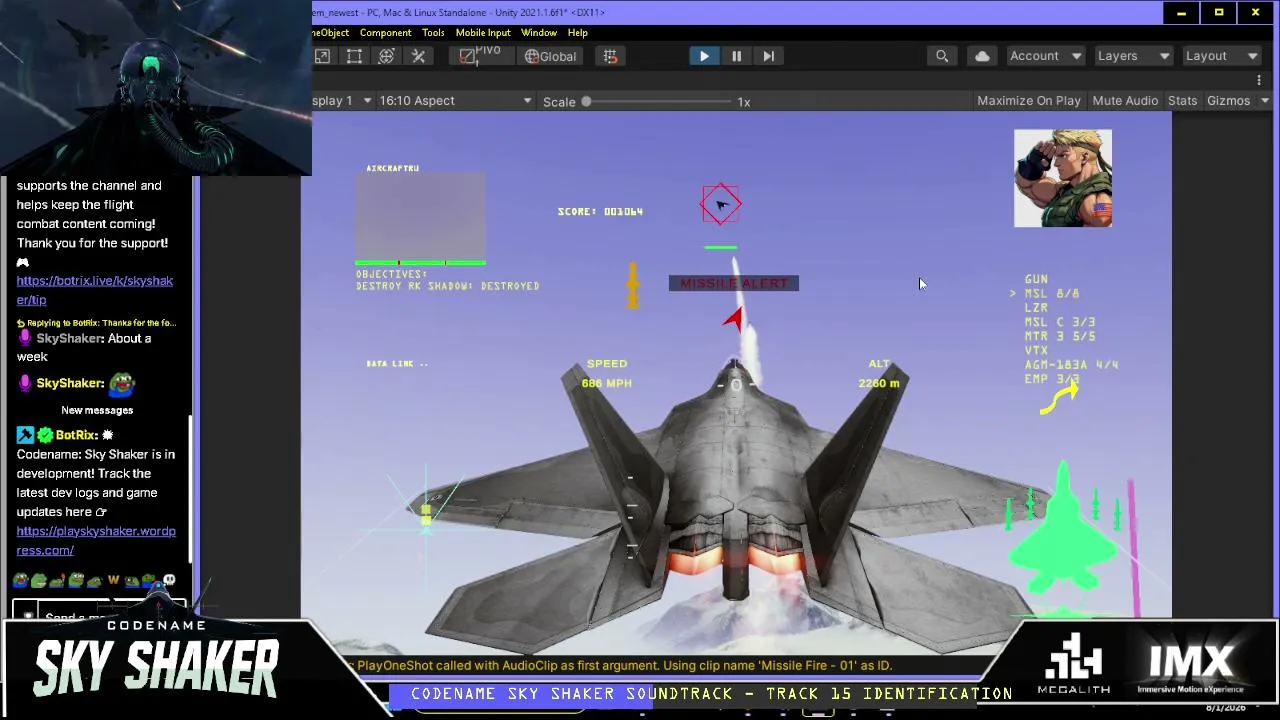
Task: Open the Component menu
Action: pos(385,32)
